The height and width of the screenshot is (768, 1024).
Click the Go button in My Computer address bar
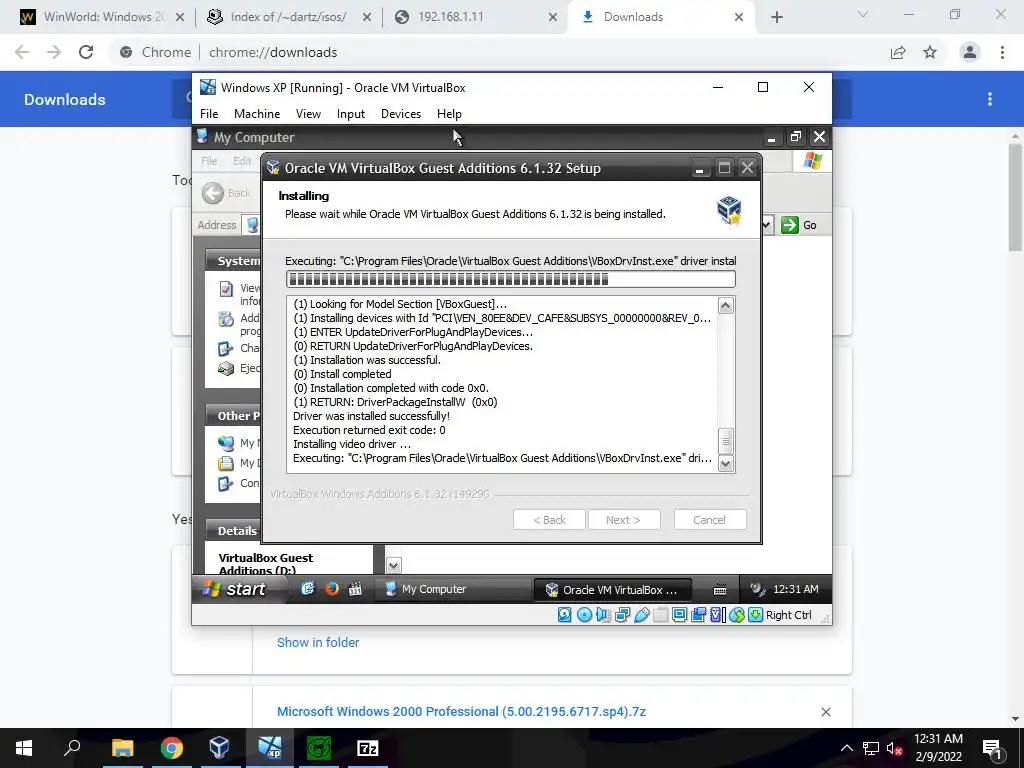coord(799,225)
